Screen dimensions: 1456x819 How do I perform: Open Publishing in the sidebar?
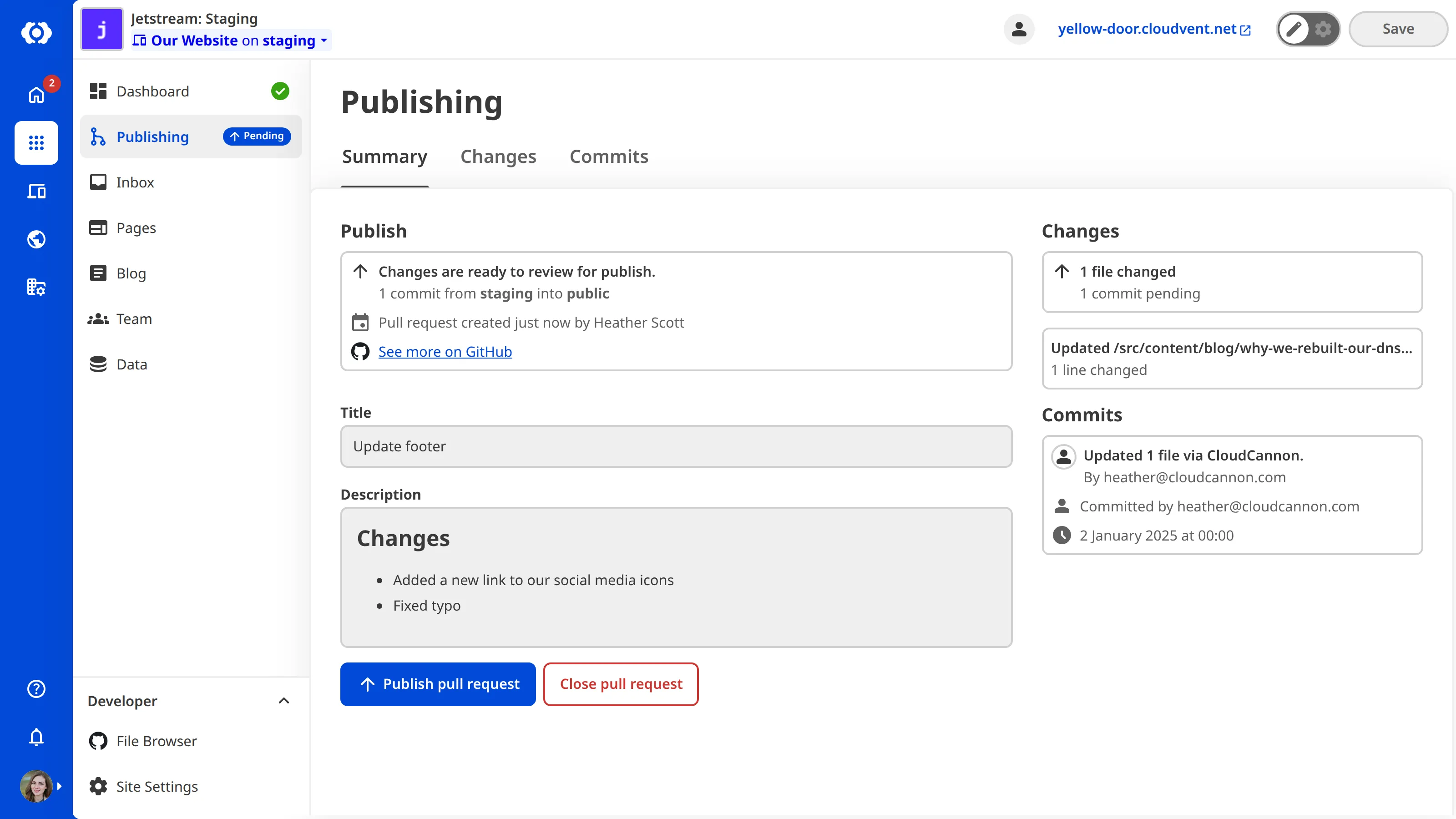coord(191,137)
